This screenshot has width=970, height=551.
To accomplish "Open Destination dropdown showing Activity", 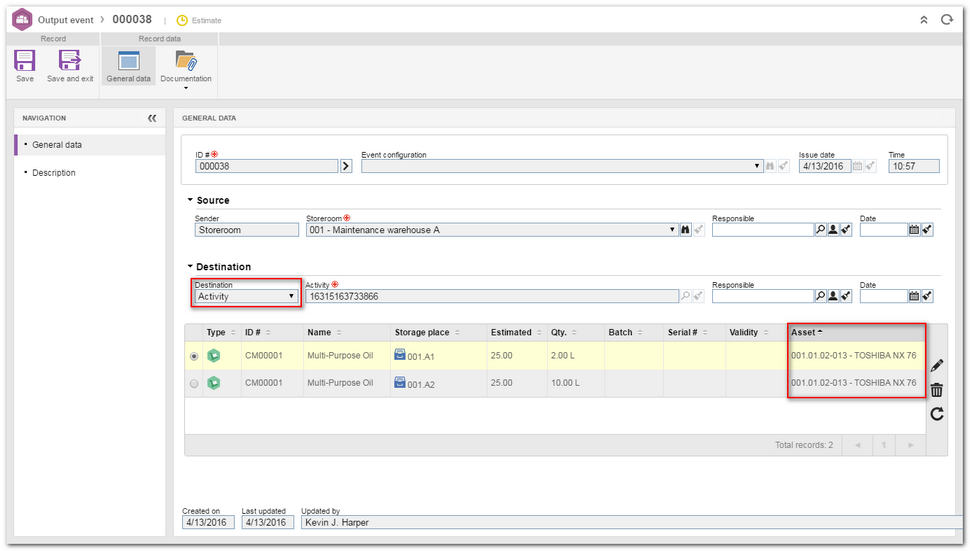I will (246, 296).
